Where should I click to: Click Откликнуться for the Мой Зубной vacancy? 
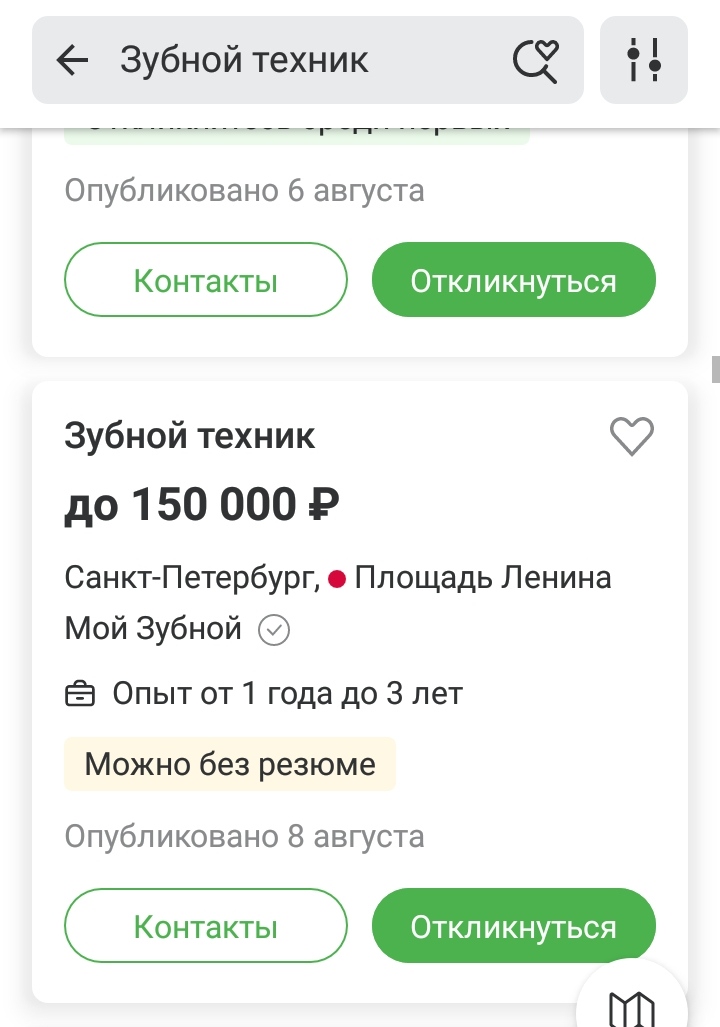pyautogui.click(x=514, y=925)
